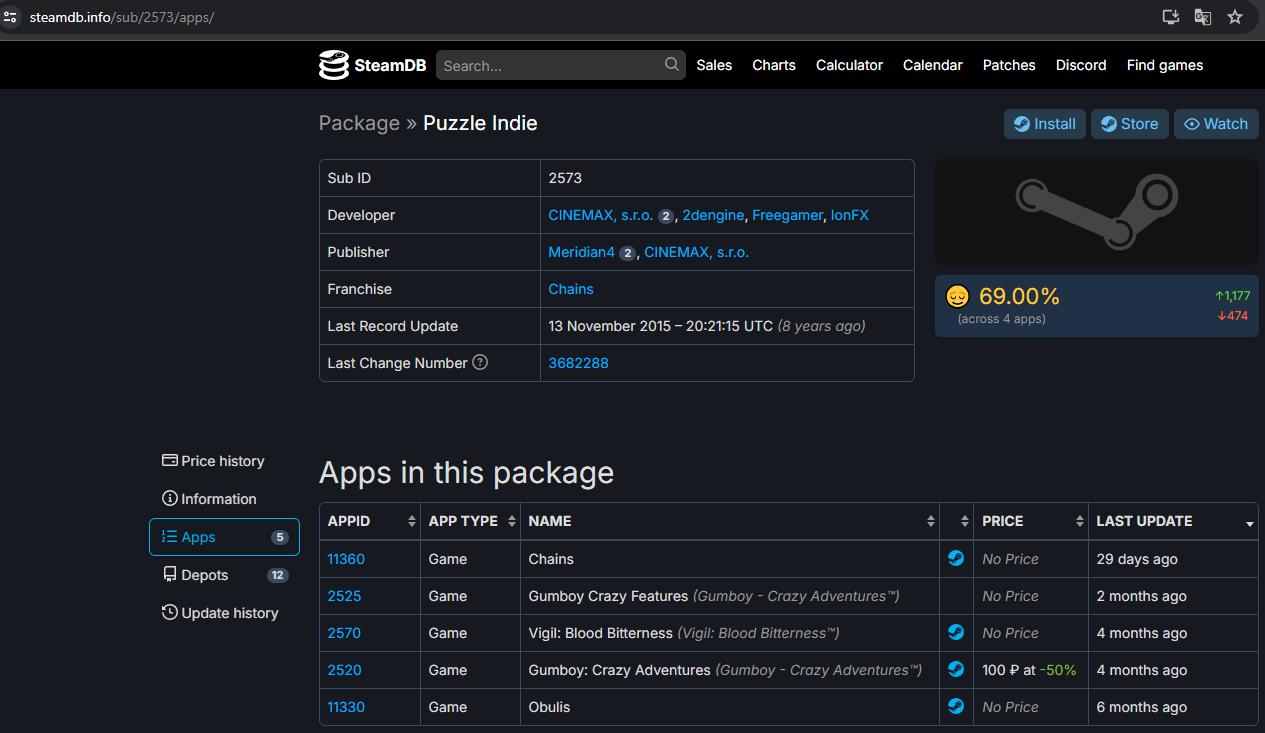Sort table by APPID column
This screenshot has height=733, width=1265.
(x=369, y=521)
